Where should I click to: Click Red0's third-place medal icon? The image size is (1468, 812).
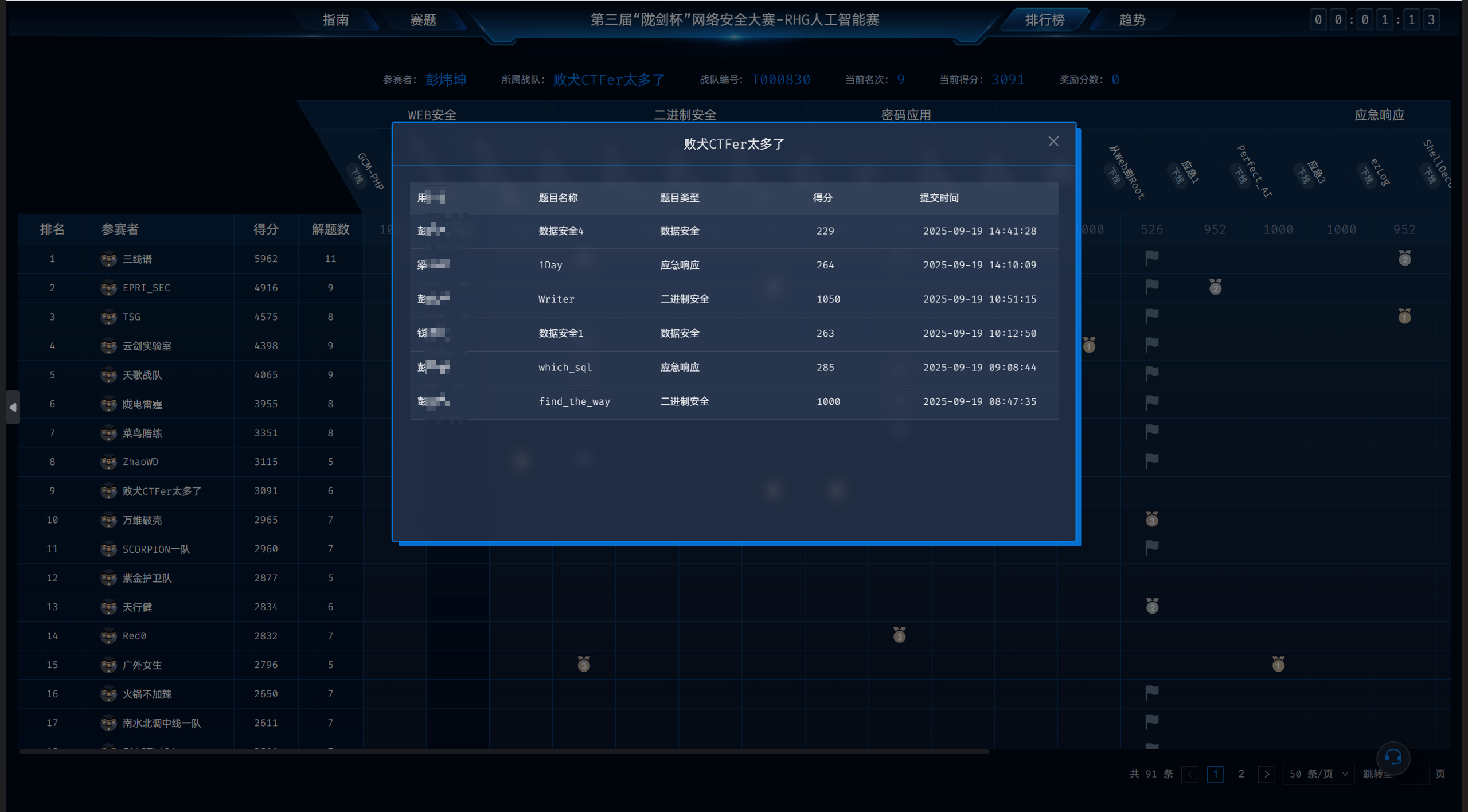coord(899,635)
